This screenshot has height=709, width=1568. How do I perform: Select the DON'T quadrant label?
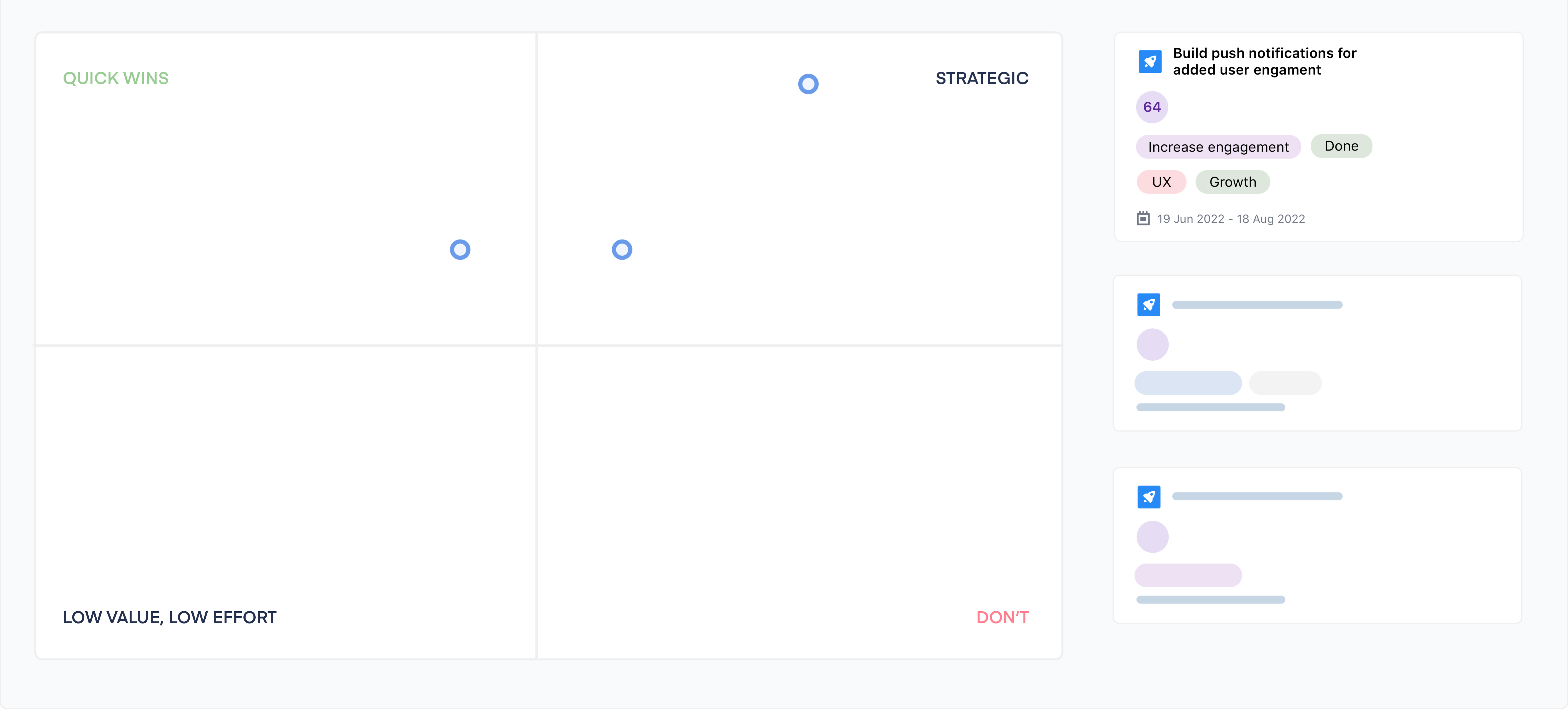pyautogui.click(x=1002, y=617)
